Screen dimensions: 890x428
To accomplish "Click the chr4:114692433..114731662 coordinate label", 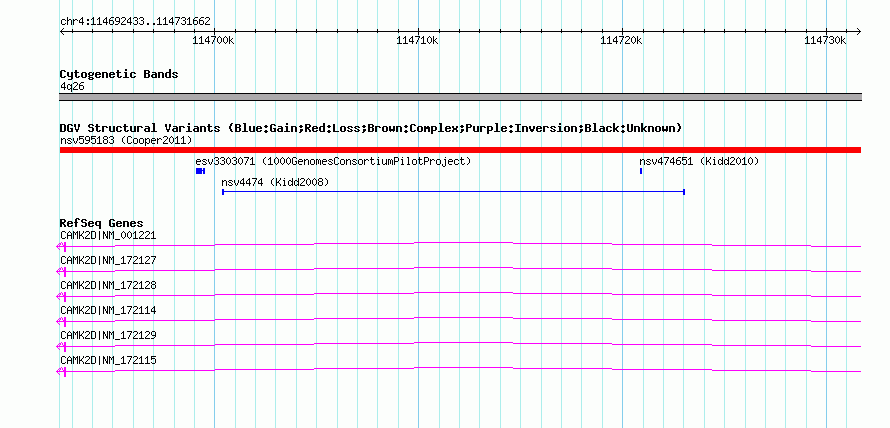I will [135, 22].
